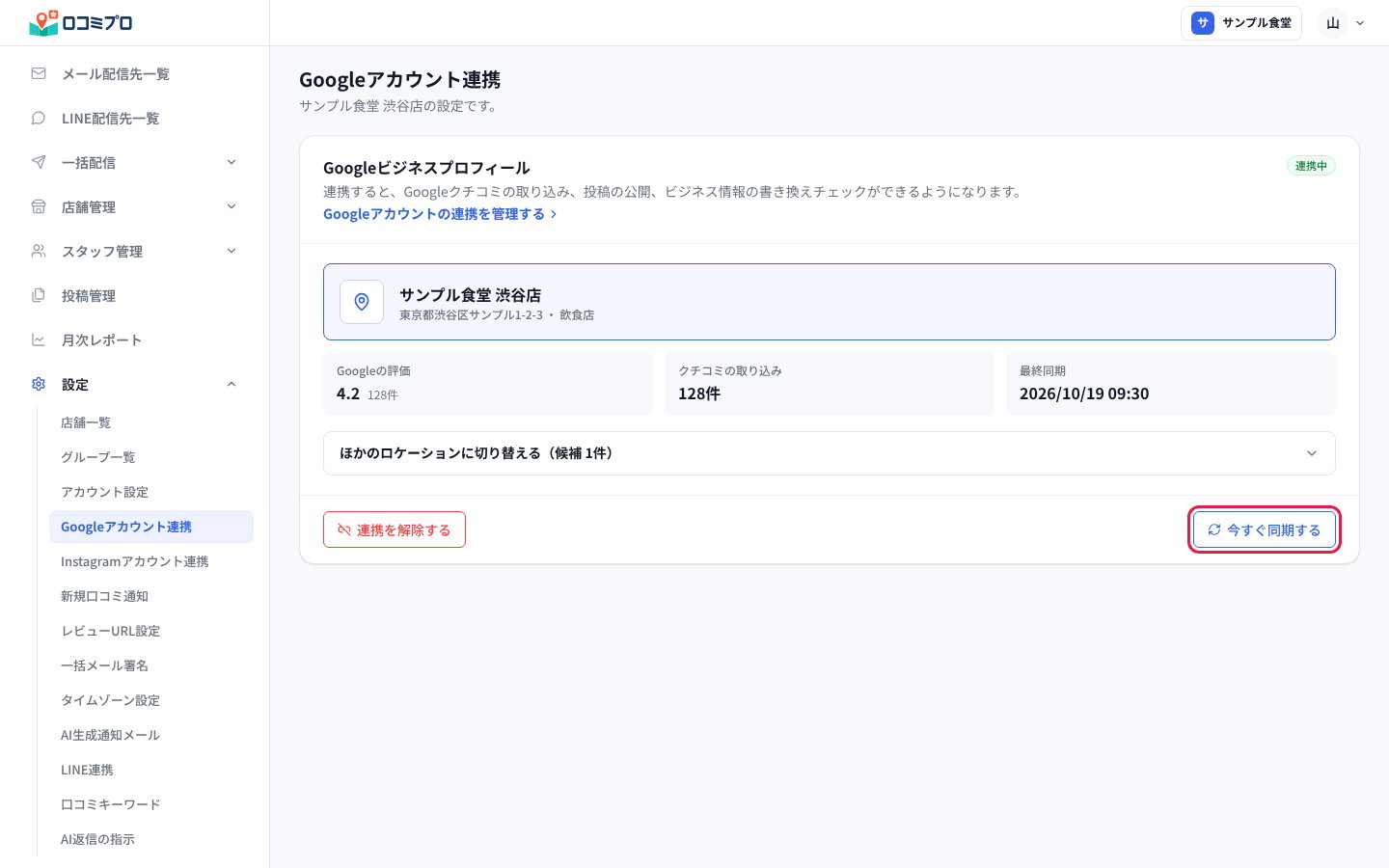Select the サンプル食堂 渋谷店 location card
Screen dimensions: 1389x868
tap(830, 302)
